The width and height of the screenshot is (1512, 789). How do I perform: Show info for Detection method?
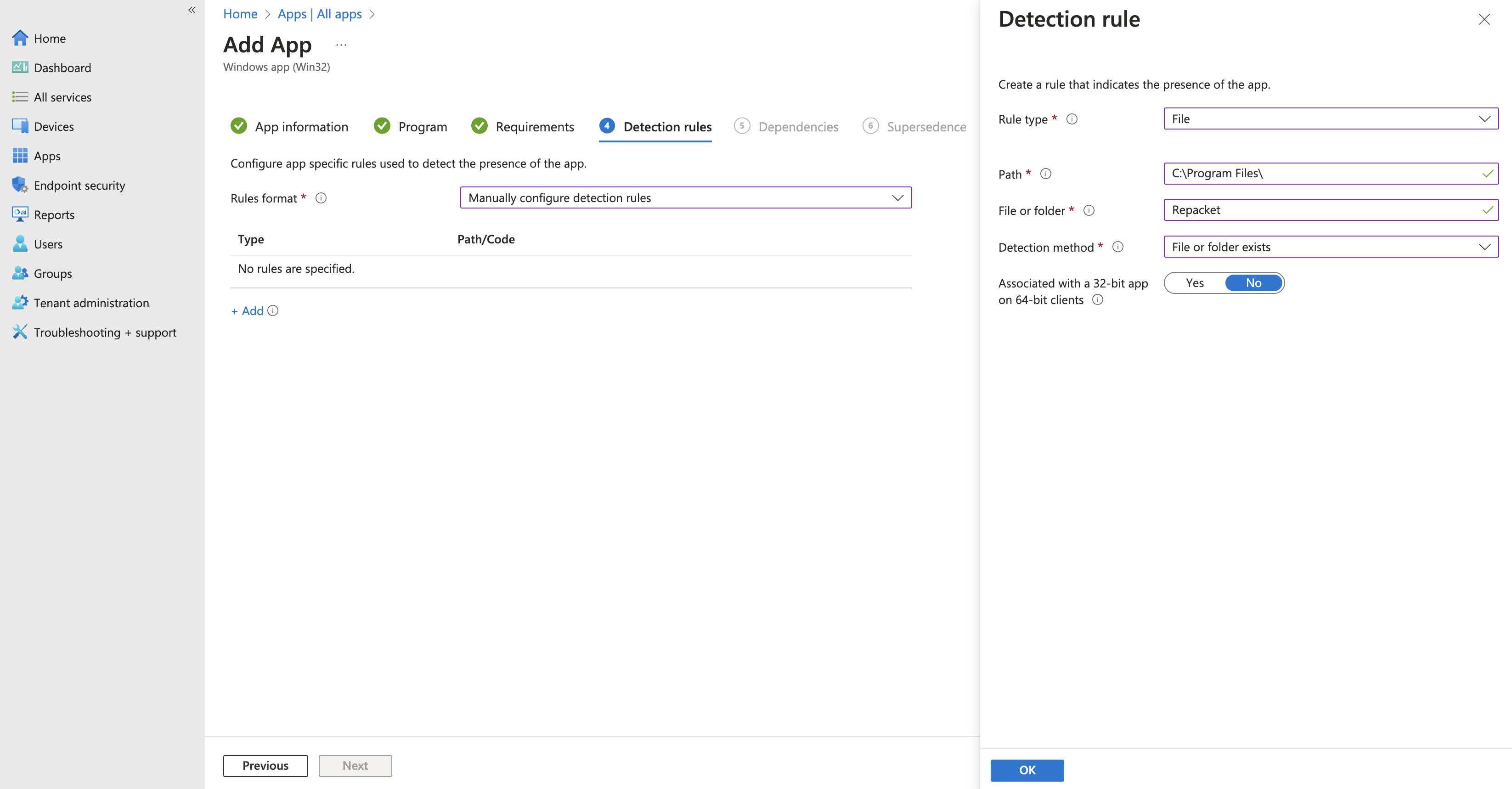click(x=1118, y=247)
